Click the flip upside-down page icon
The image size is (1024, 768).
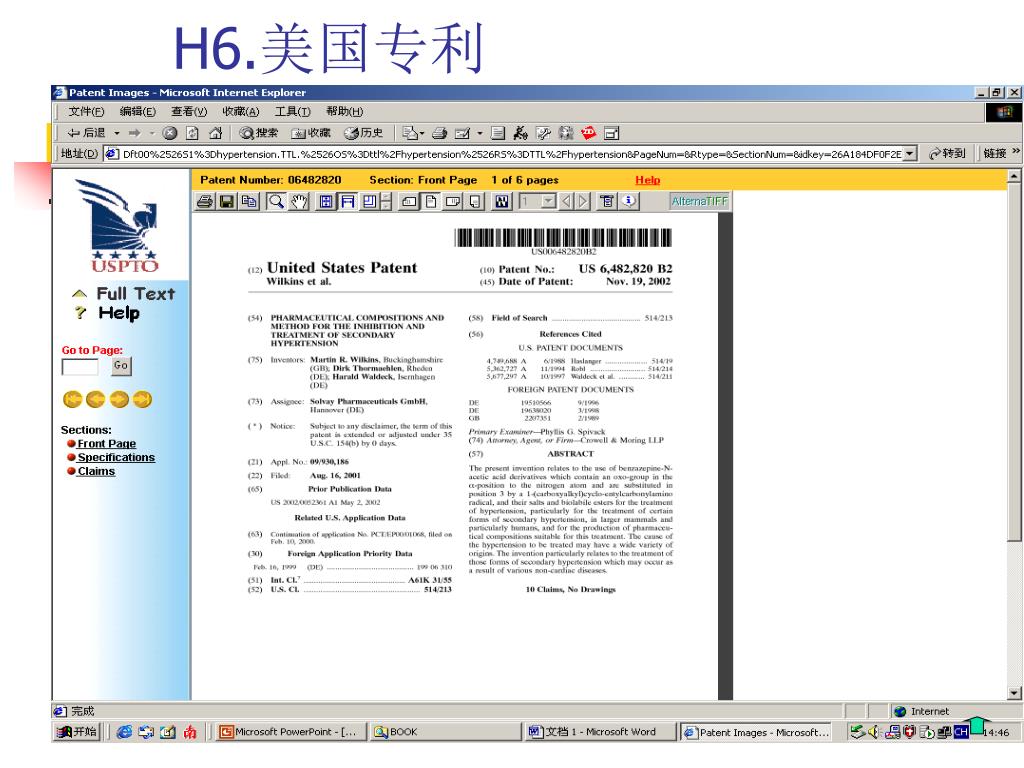475,202
